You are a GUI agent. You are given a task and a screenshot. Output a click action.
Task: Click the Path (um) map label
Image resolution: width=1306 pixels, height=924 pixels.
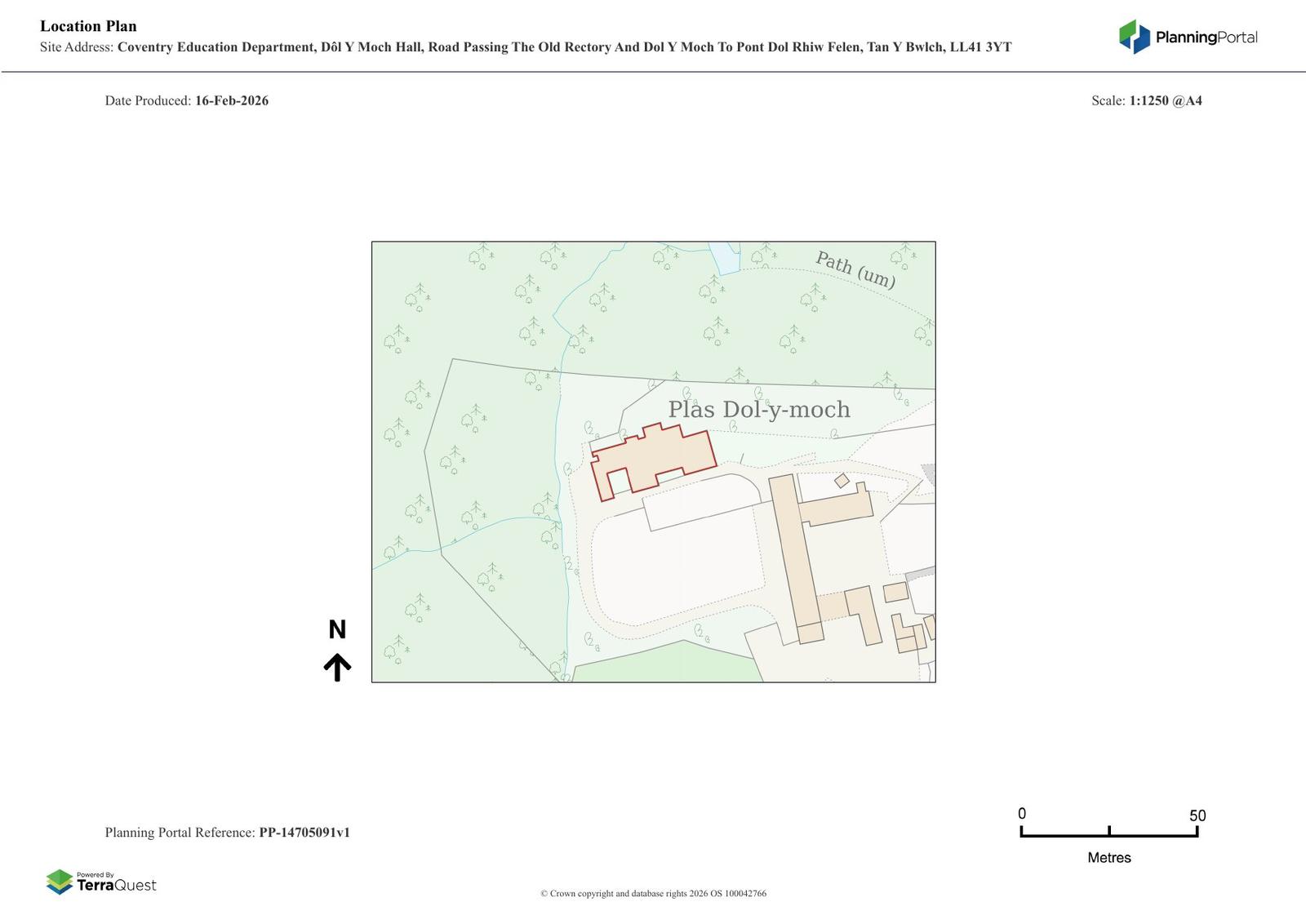click(x=855, y=270)
